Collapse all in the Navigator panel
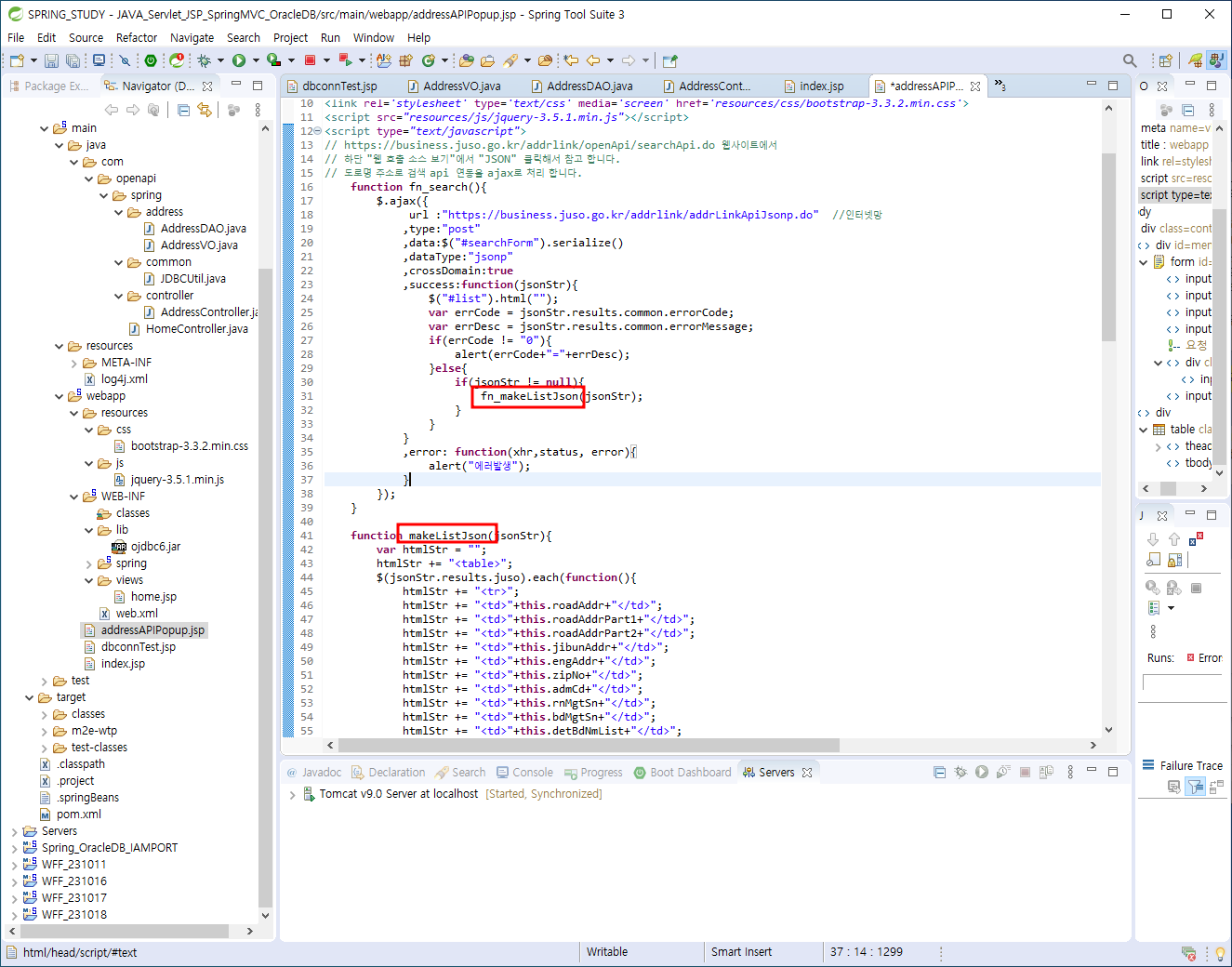 [184, 110]
